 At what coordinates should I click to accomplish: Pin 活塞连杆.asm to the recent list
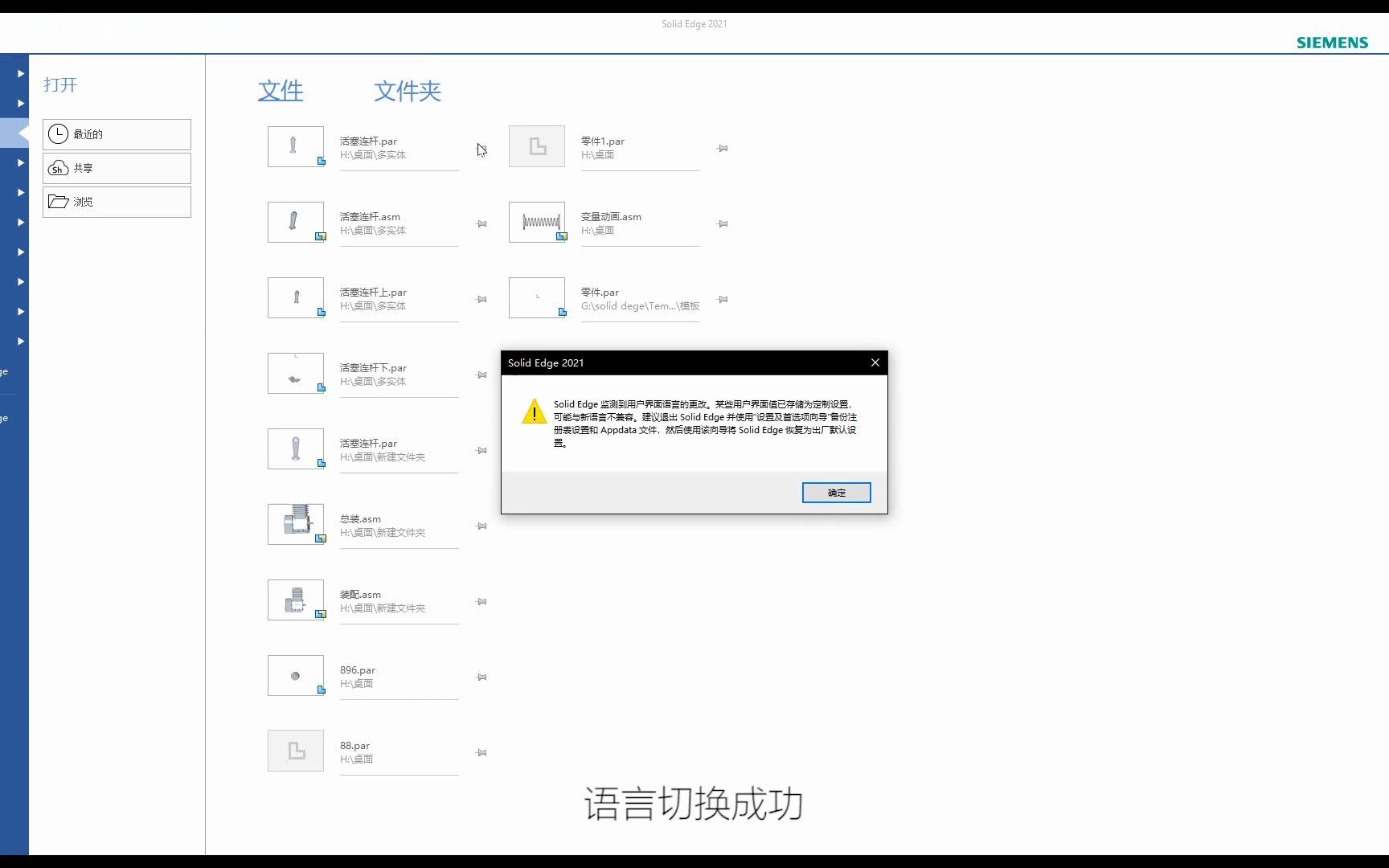click(x=481, y=224)
